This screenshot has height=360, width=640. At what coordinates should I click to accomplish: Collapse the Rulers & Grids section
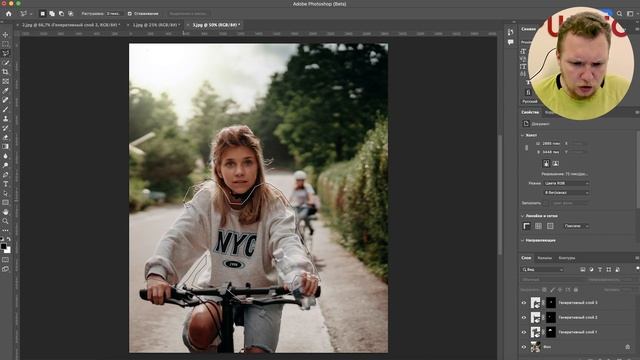click(522, 216)
